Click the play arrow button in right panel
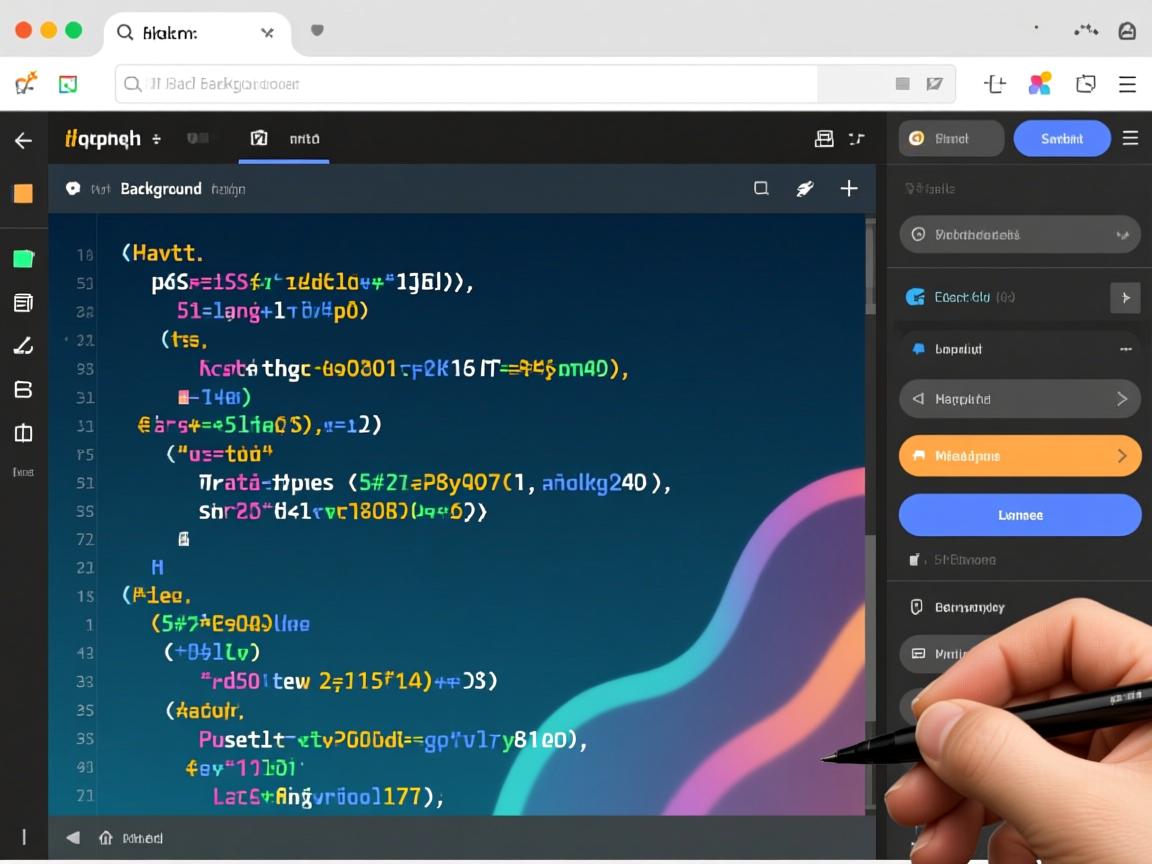1152x864 pixels. click(1125, 297)
